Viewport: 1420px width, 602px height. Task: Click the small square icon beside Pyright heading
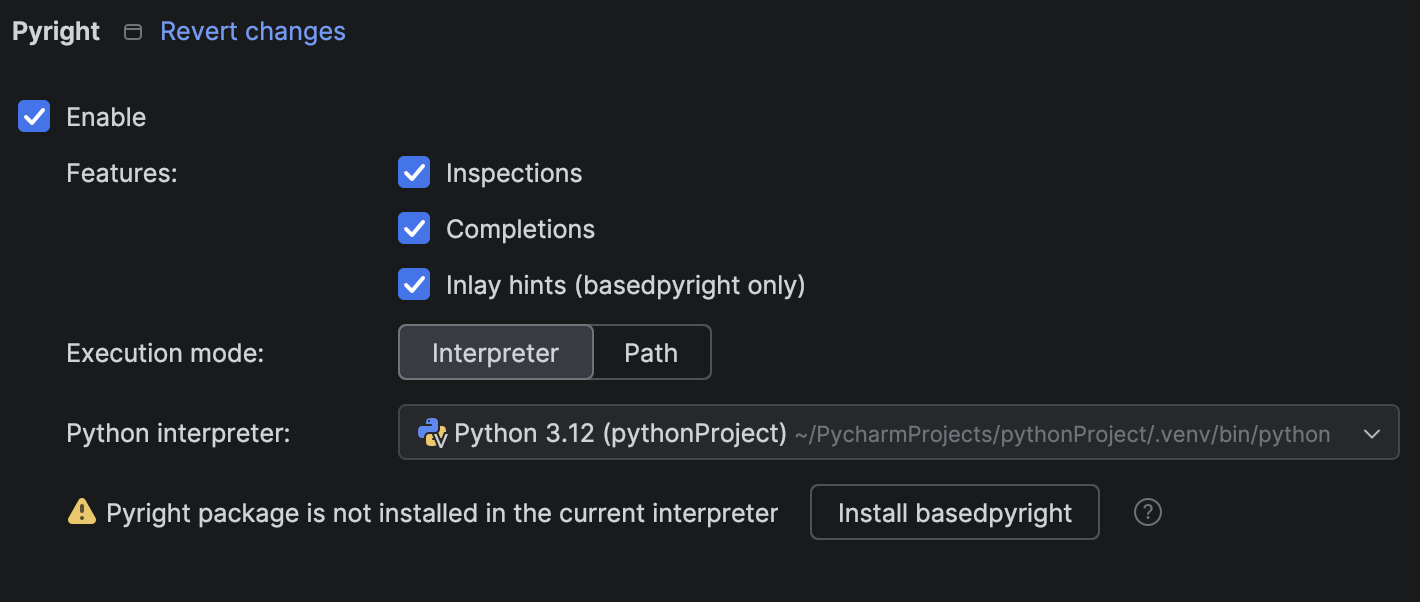click(x=132, y=31)
